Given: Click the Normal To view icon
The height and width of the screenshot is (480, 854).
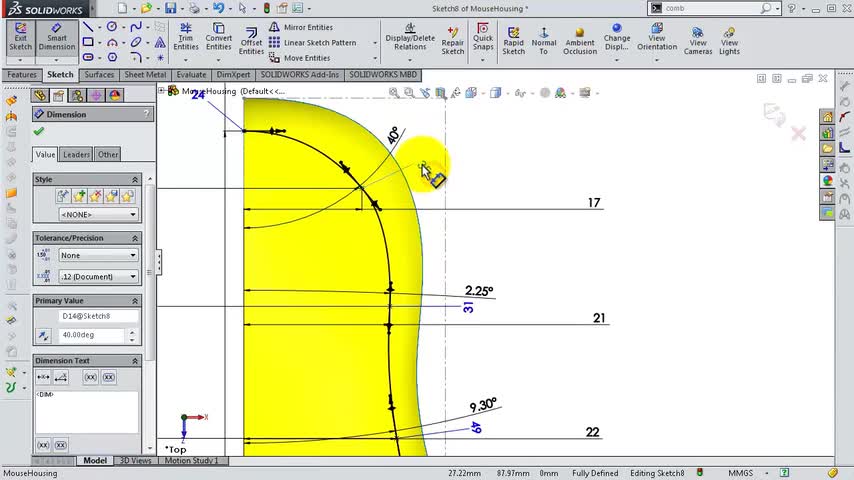Looking at the screenshot, I should tap(544, 41).
